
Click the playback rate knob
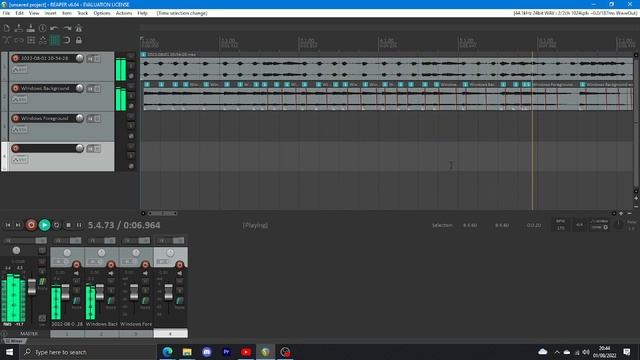pyautogui.click(x=619, y=225)
